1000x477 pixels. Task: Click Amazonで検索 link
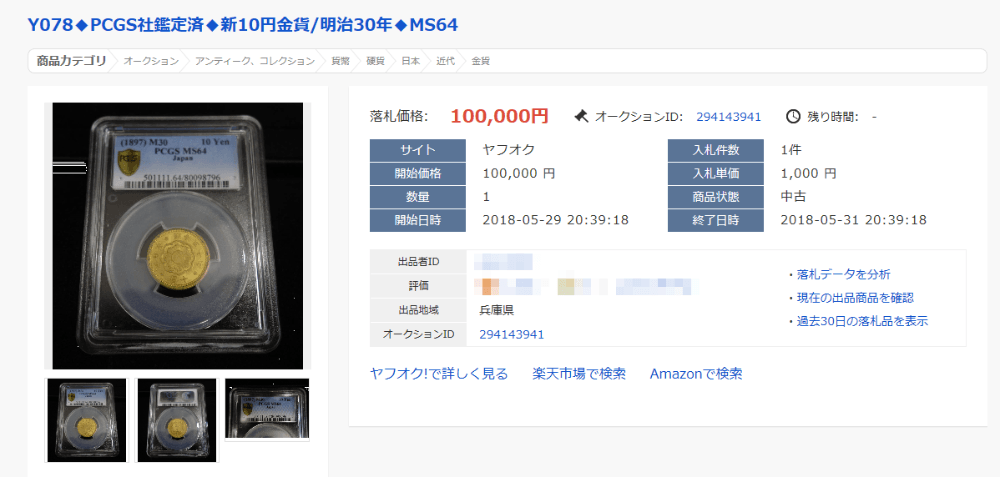click(696, 374)
